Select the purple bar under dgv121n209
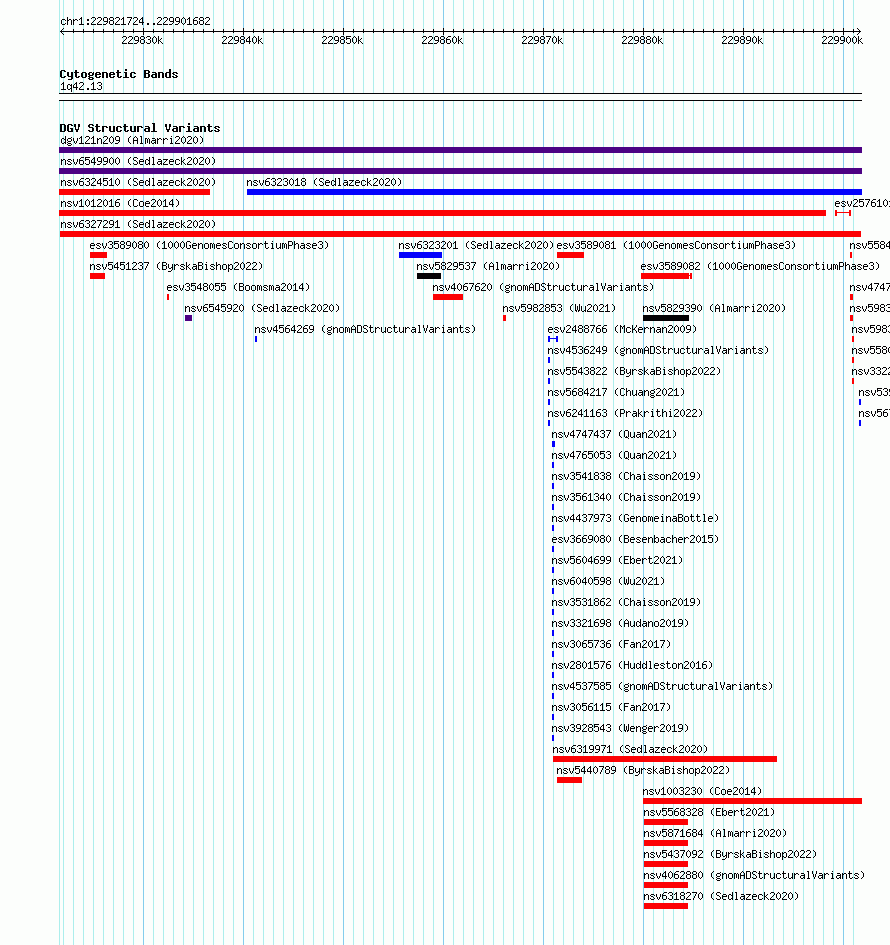The height and width of the screenshot is (945, 890). tap(460, 150)
